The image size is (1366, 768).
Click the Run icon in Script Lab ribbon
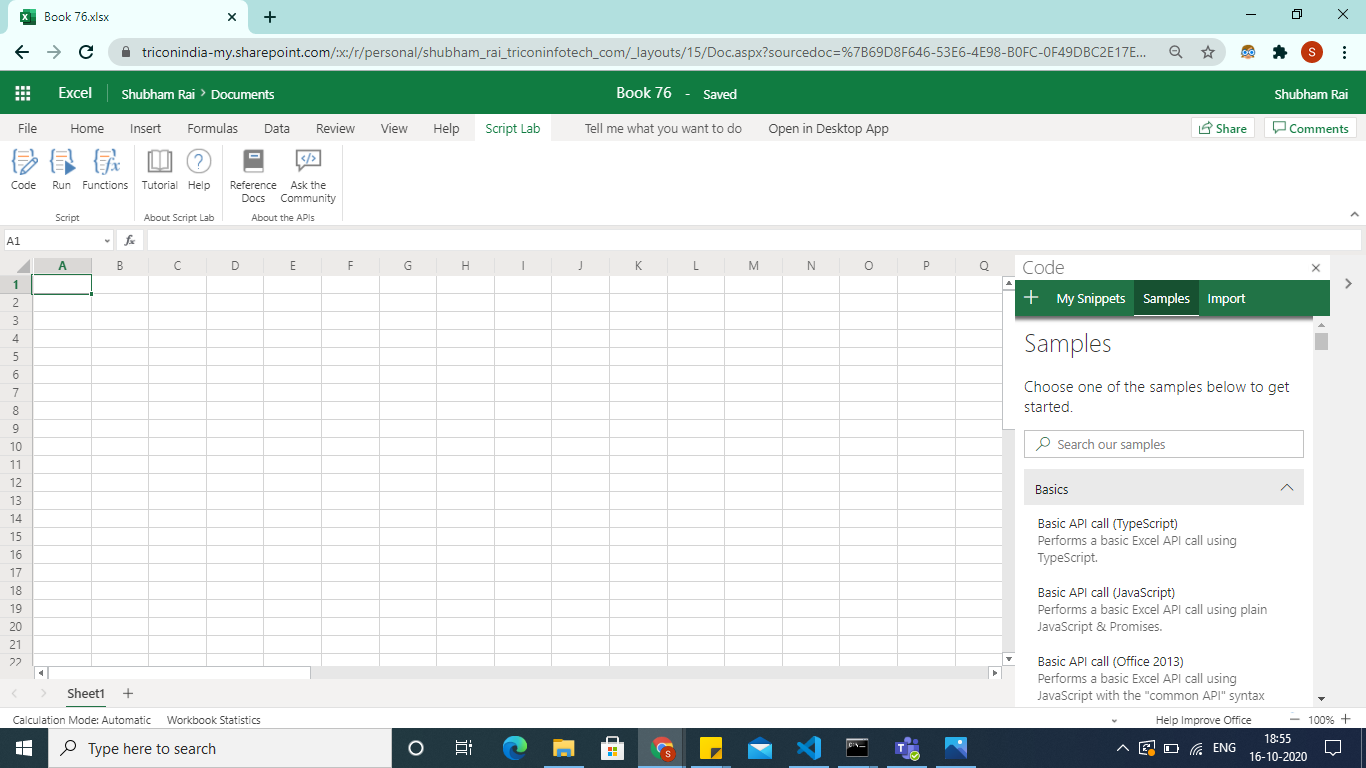[61, 170]
